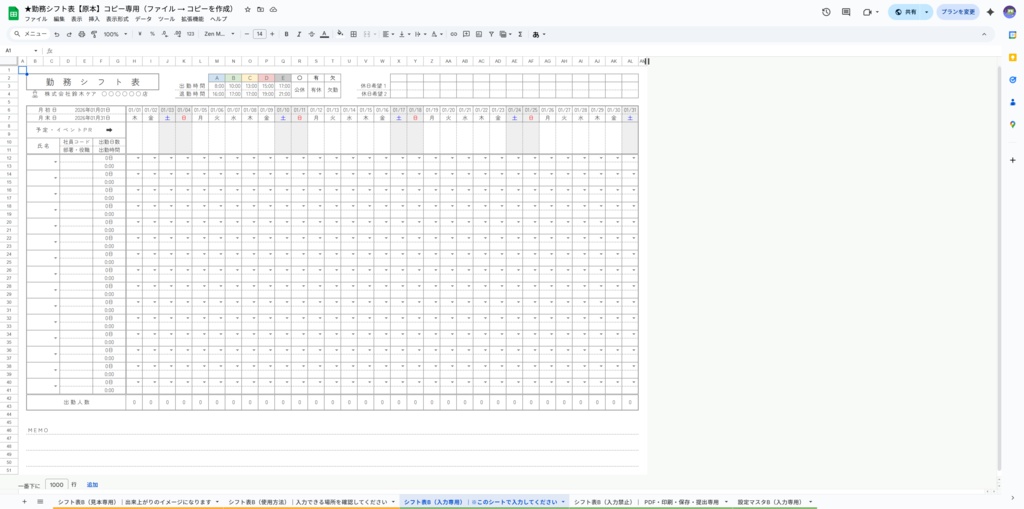The image size is (1024, 509).
Task: Click the 共有 share button
Action: pos(906,12)
